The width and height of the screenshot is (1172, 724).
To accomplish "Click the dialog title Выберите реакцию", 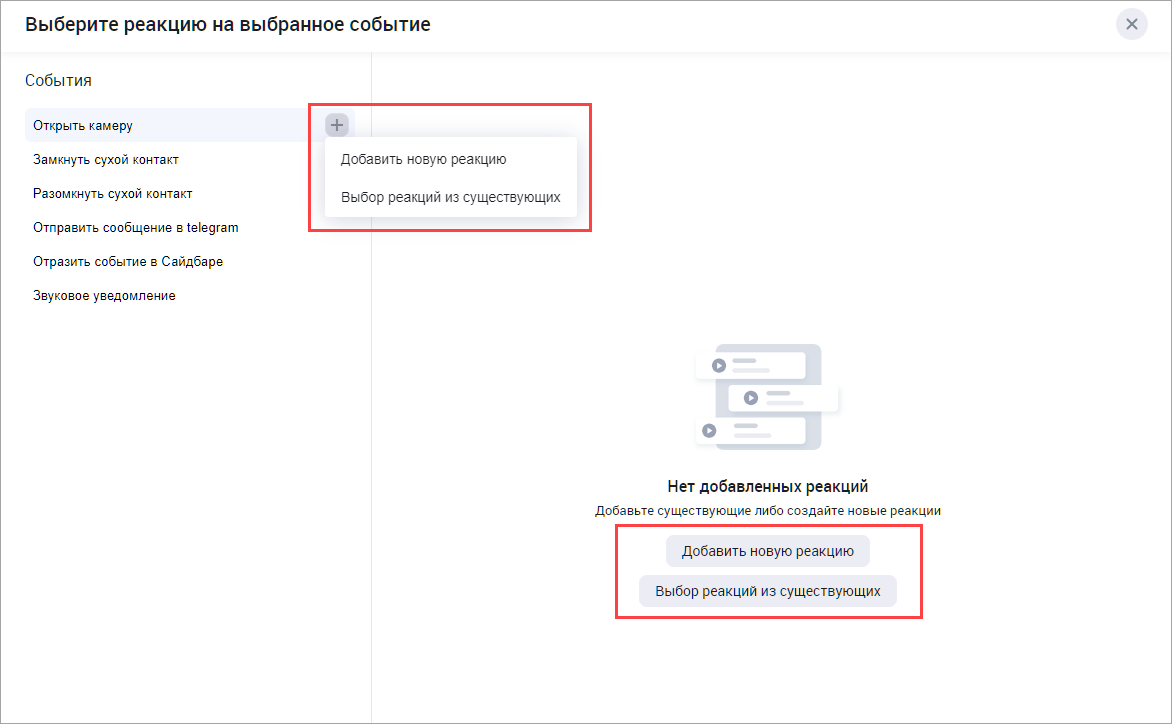I will pos(228,24).
